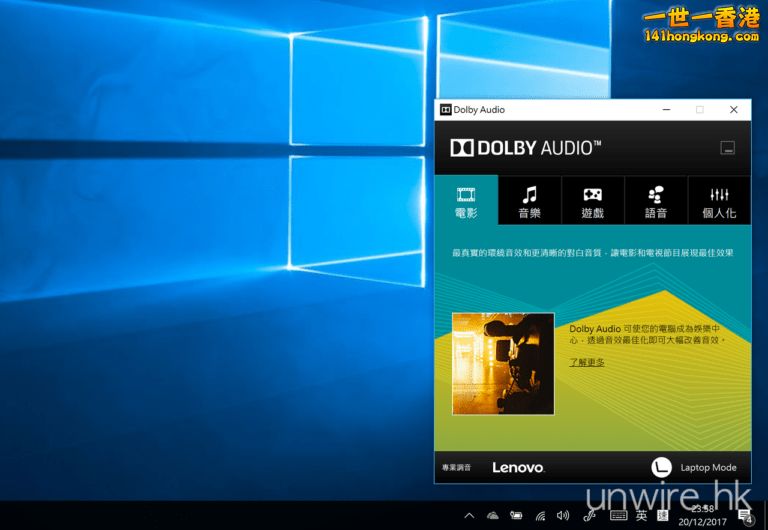Click the 專業調音 text in the footer

456,468
